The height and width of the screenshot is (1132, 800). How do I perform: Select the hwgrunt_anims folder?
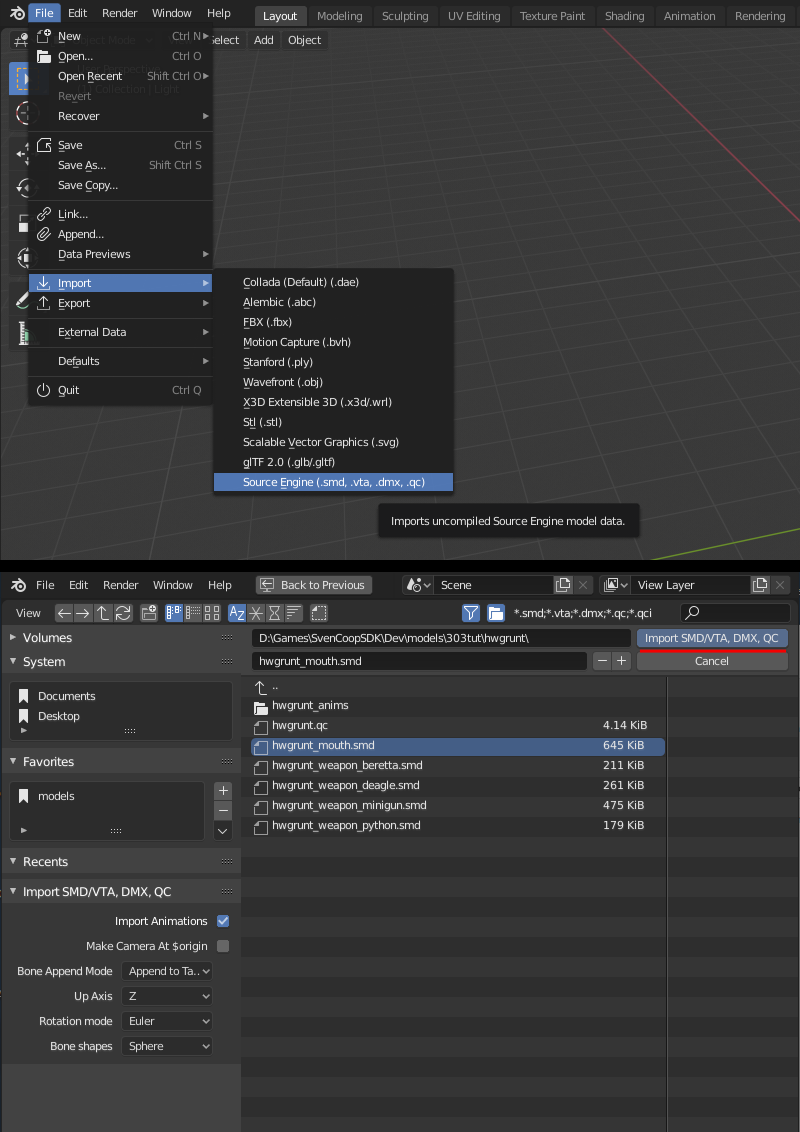[458, 705]
